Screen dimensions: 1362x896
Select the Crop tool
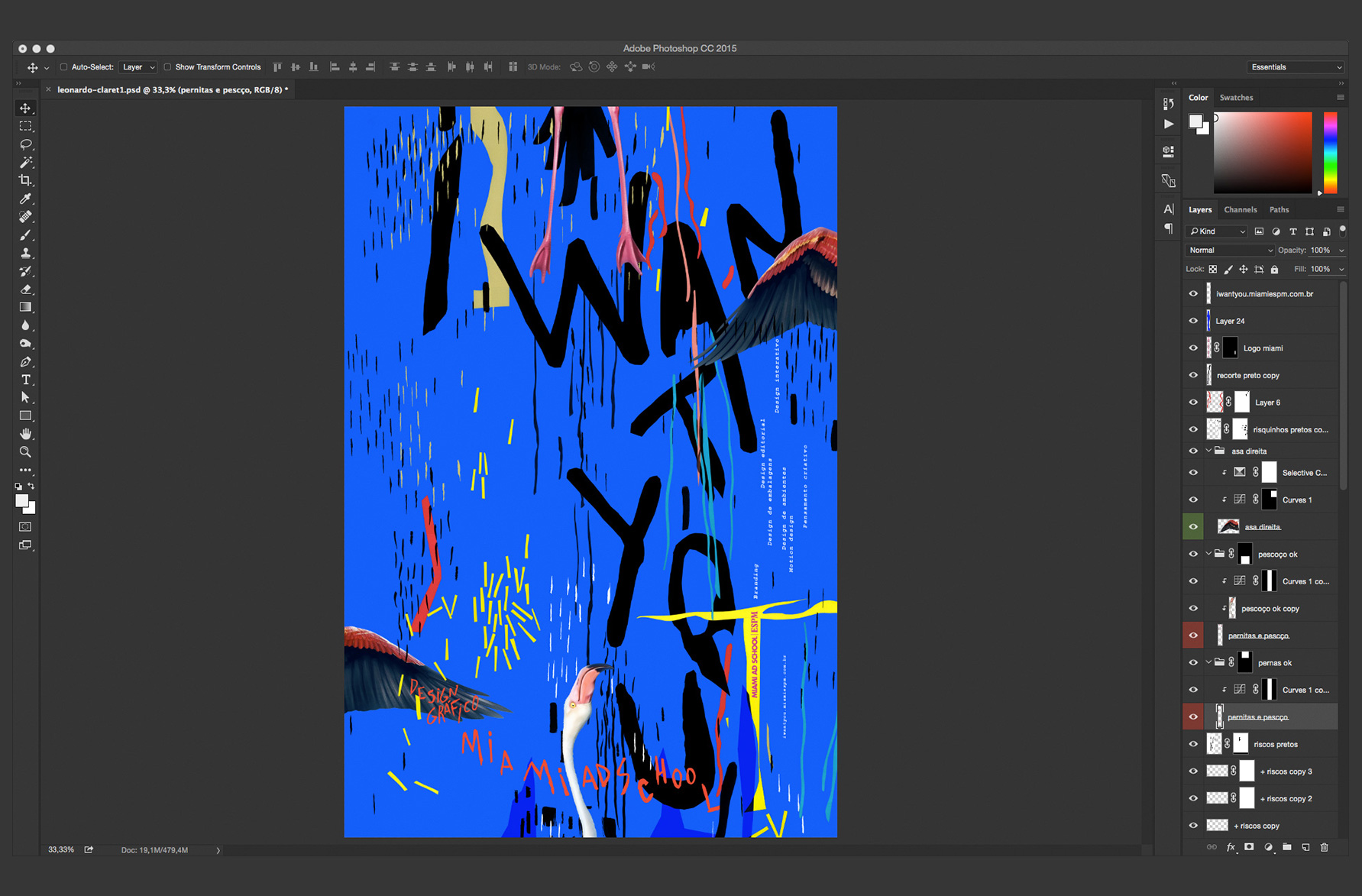[25, 180]
